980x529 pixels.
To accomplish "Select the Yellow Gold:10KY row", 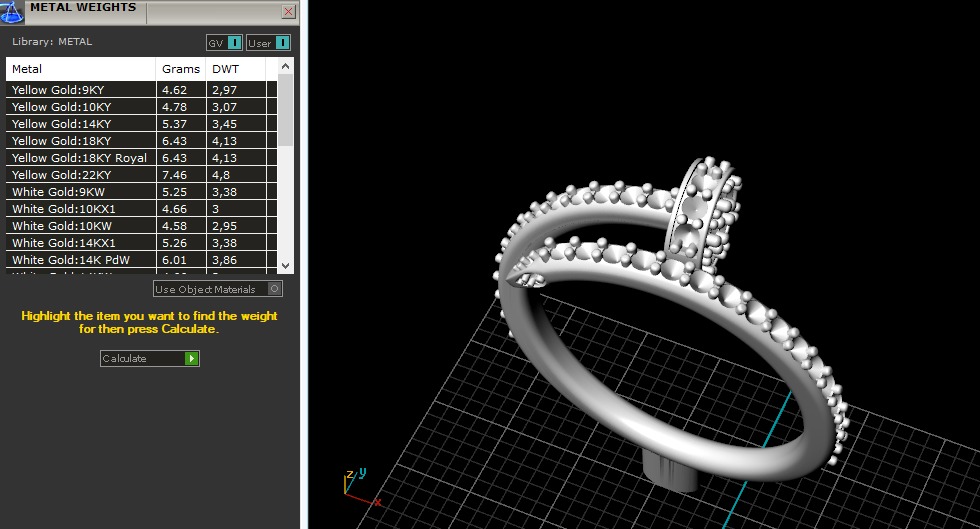I will 141,107.
